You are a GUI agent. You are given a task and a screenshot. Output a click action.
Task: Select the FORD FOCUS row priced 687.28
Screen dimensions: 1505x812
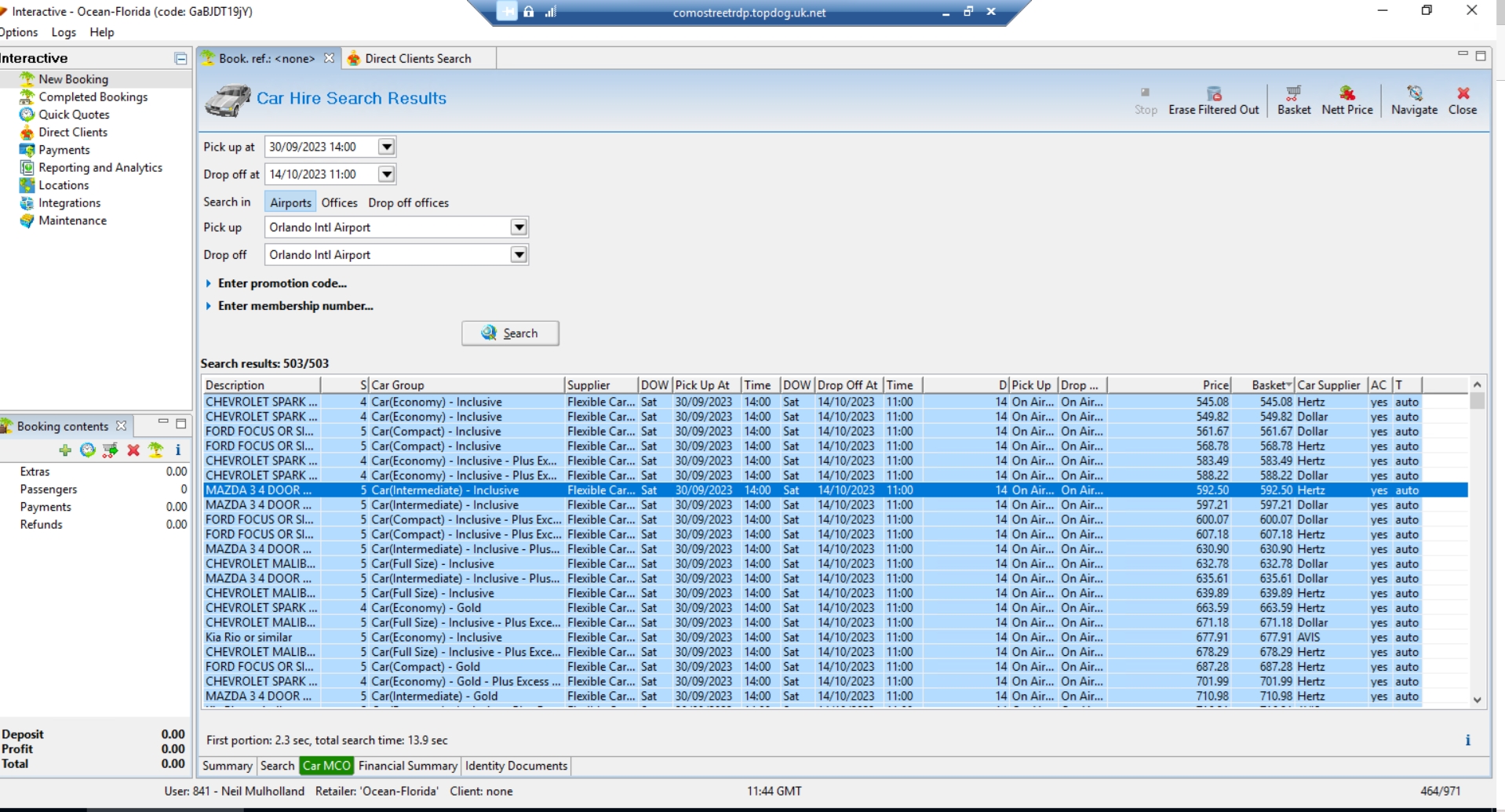pyautogui.click(x=835, y=667)
